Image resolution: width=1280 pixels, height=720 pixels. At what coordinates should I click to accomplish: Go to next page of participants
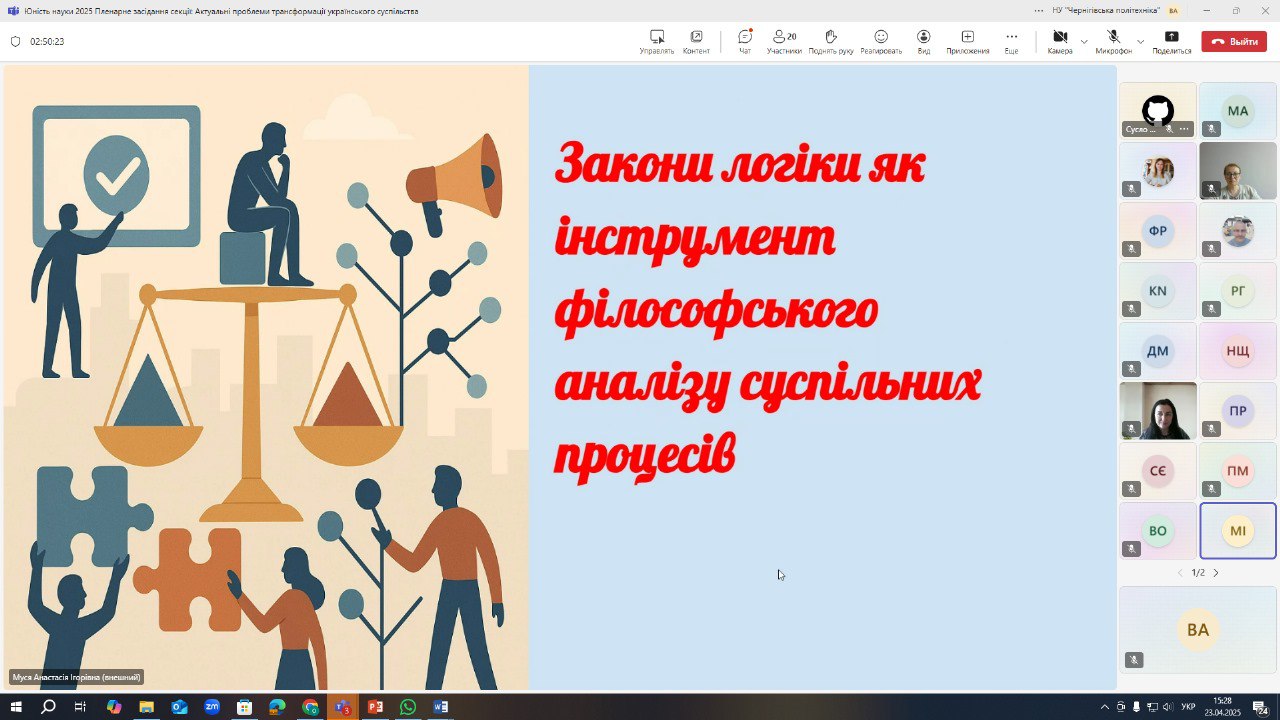[x=1216, y=573]
